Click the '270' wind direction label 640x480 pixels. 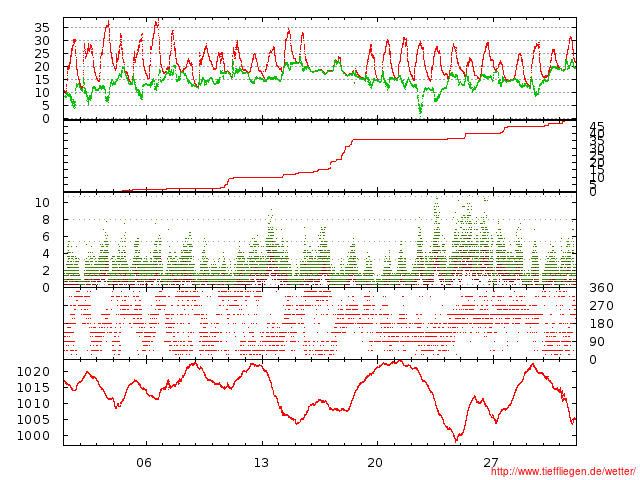pyautogui.click(x=601, y=306)
